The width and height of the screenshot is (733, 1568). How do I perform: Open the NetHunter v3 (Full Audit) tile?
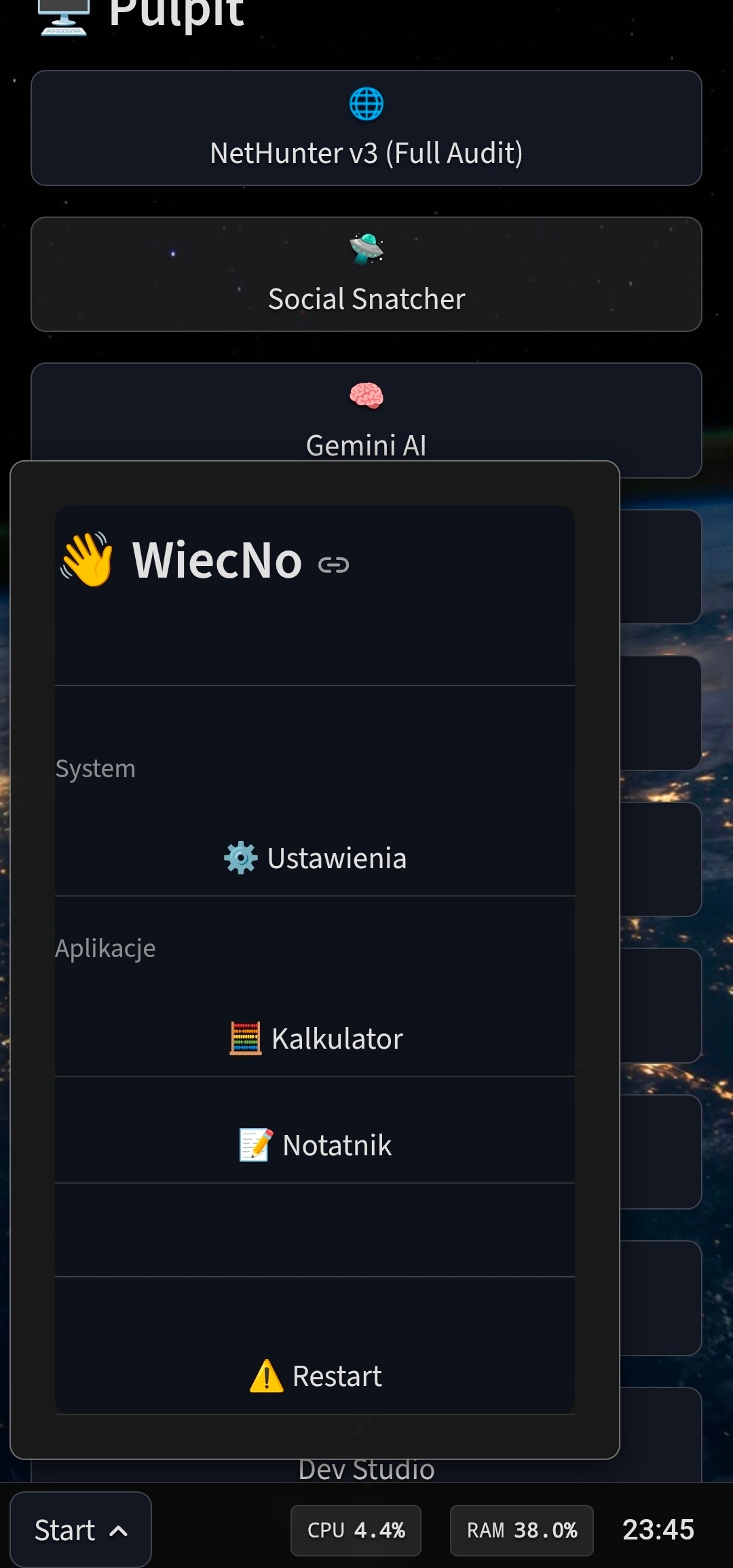click(x=366, y=128)
